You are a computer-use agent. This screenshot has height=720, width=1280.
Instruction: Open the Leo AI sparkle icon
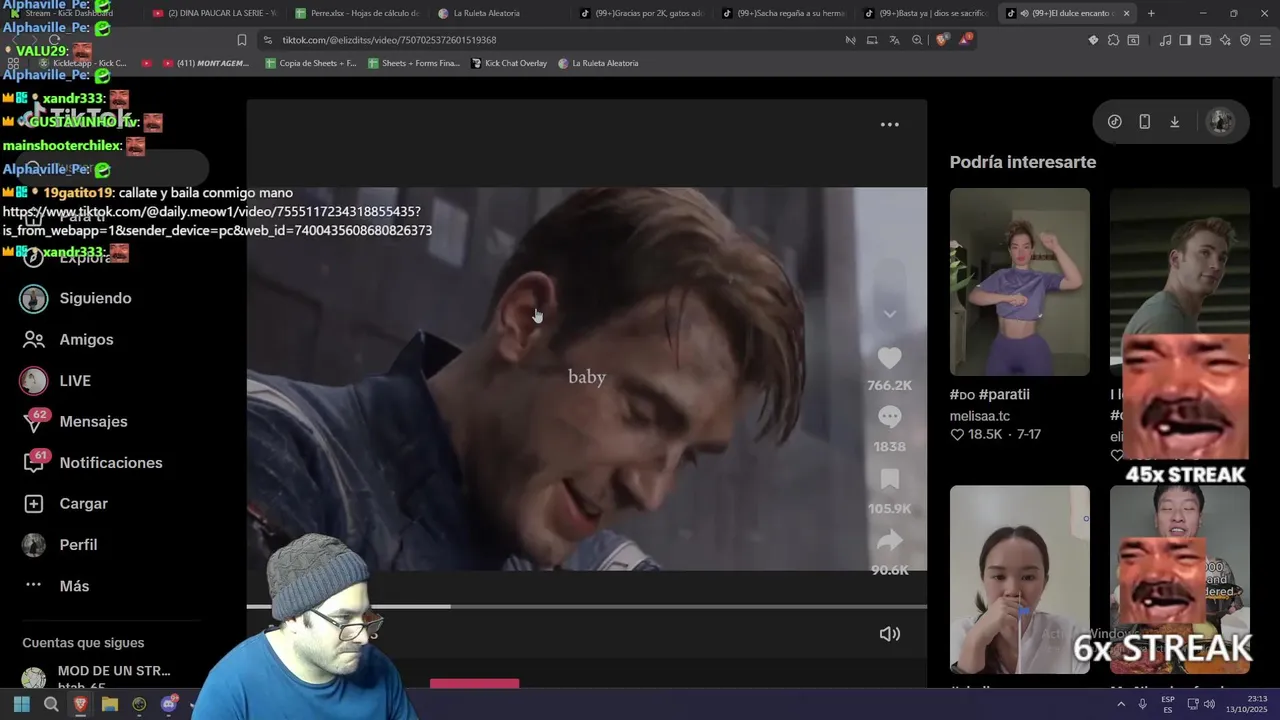(1225, 40)
